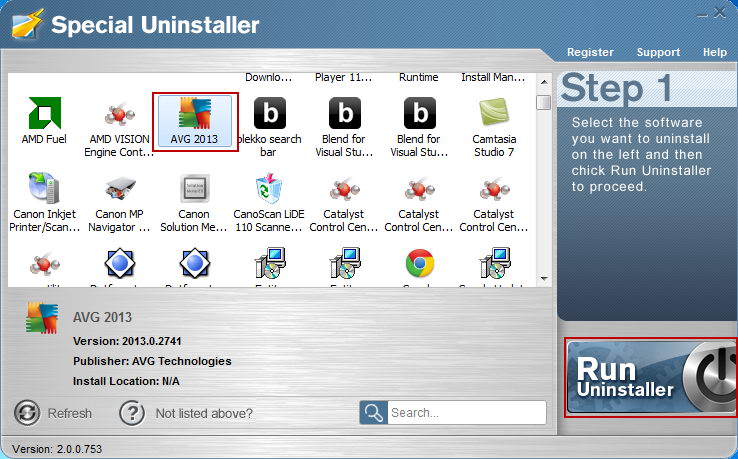Select the AMD Fuel program icon
The image size is (738, 459).
point(44,121)
